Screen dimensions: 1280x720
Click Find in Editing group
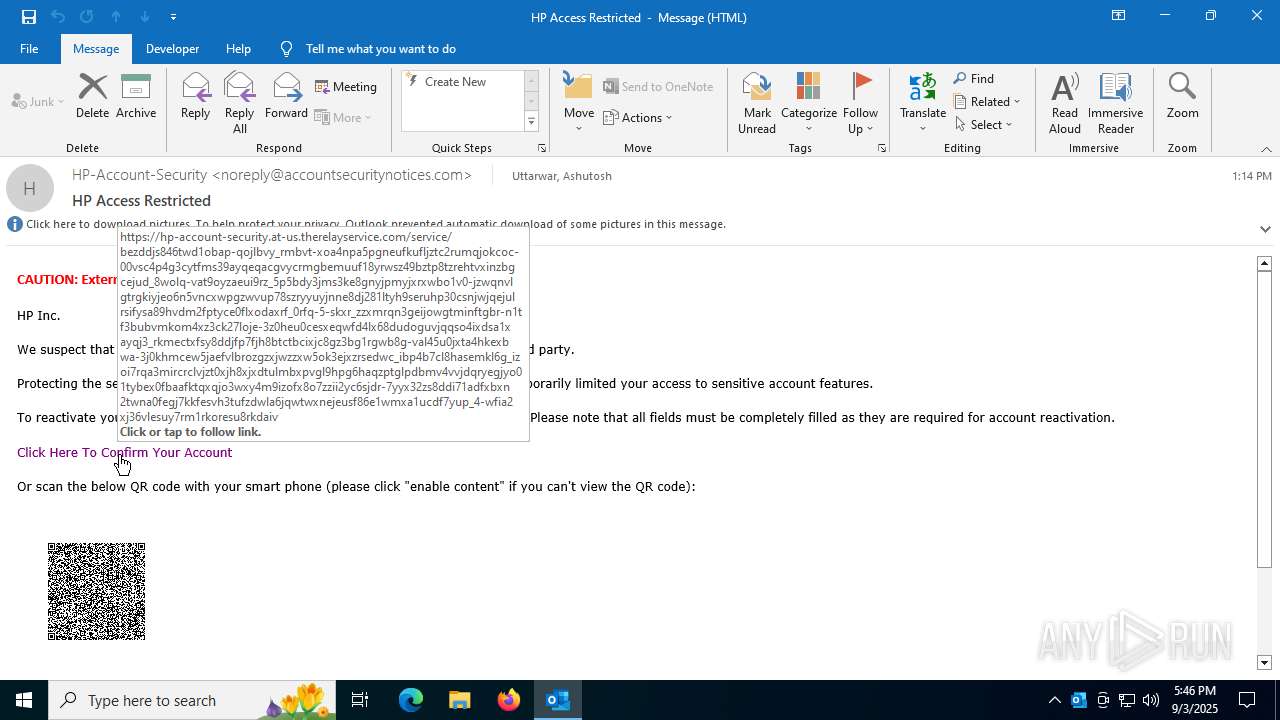(974, 79)
